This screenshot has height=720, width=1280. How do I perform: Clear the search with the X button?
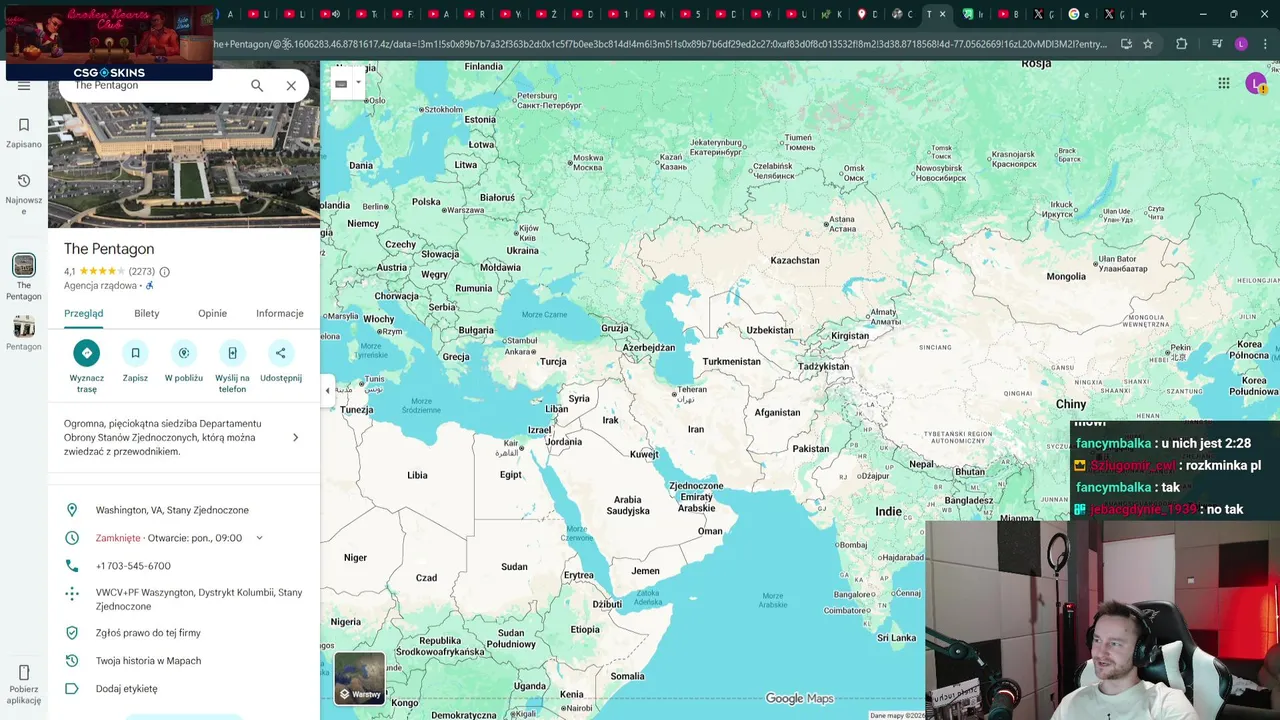291,86
